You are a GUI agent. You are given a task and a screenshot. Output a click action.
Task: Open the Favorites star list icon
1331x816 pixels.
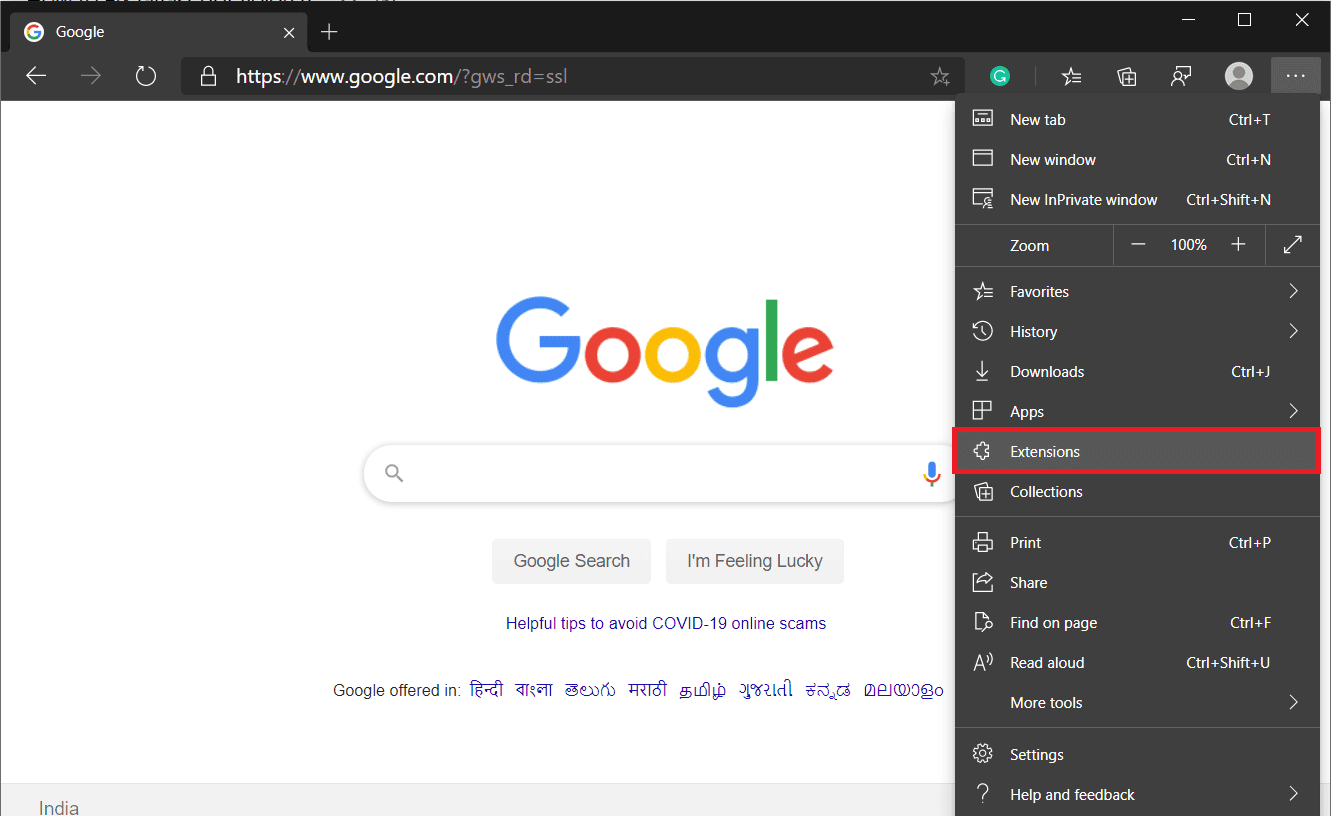(1071, 76)
